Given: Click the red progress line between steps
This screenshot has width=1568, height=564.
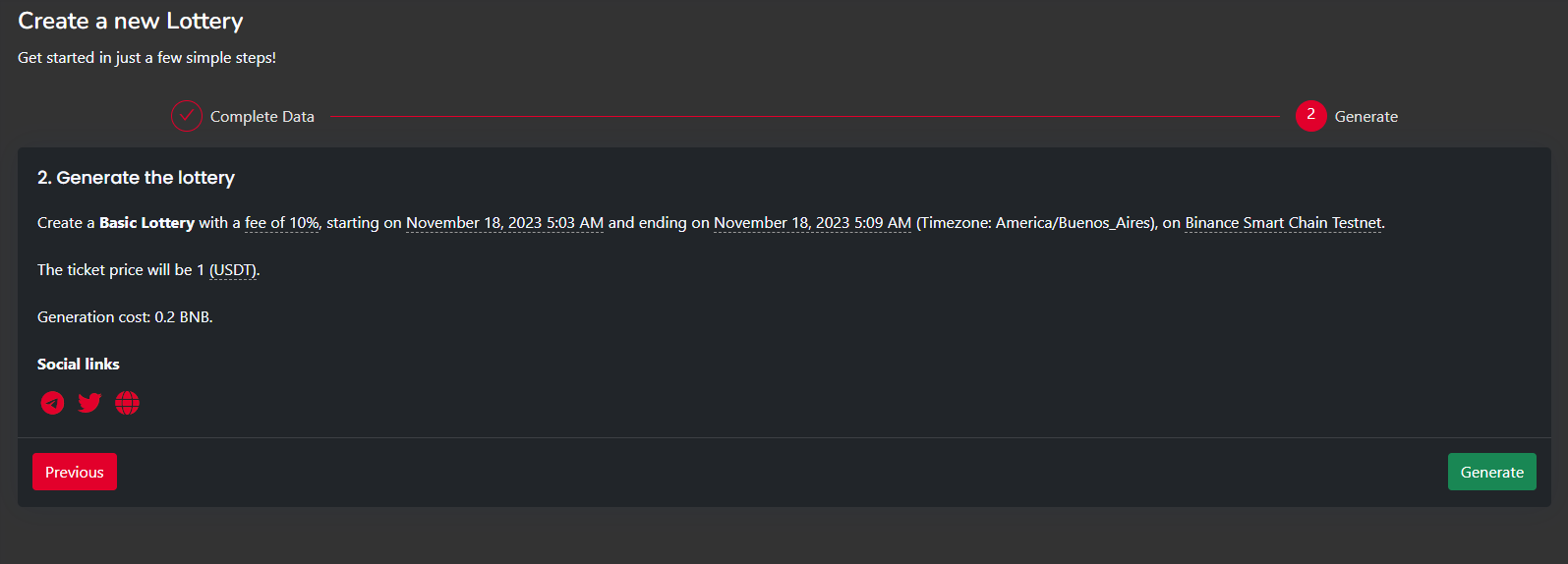Looking at the screenshot, I should (x=804, y=116).
